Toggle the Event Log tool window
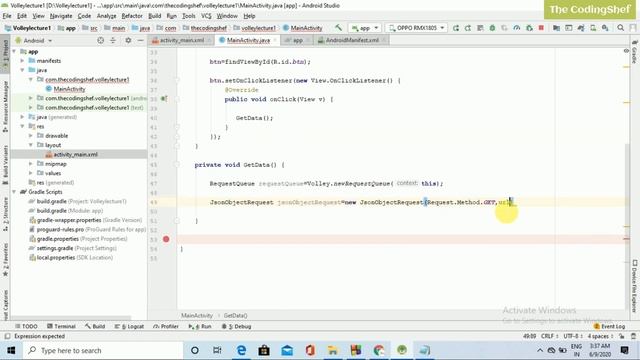This screenshot has width=640, height=360. point(609,327)
